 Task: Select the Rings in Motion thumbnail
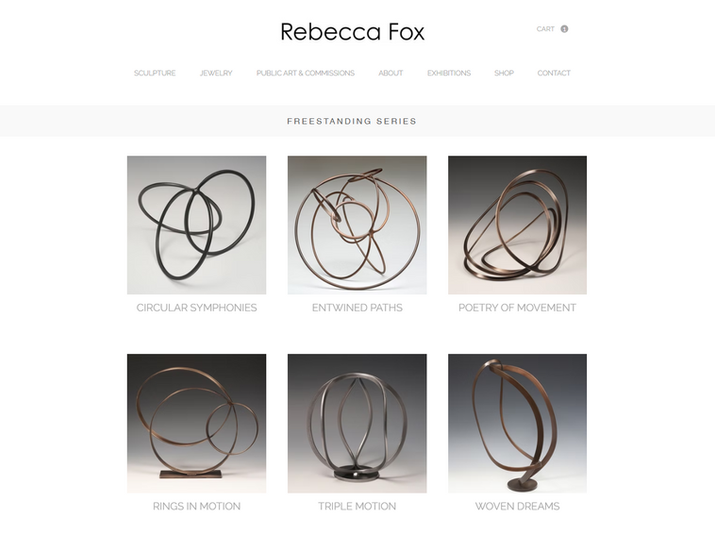pyautogui.click(x=197, y=423)
